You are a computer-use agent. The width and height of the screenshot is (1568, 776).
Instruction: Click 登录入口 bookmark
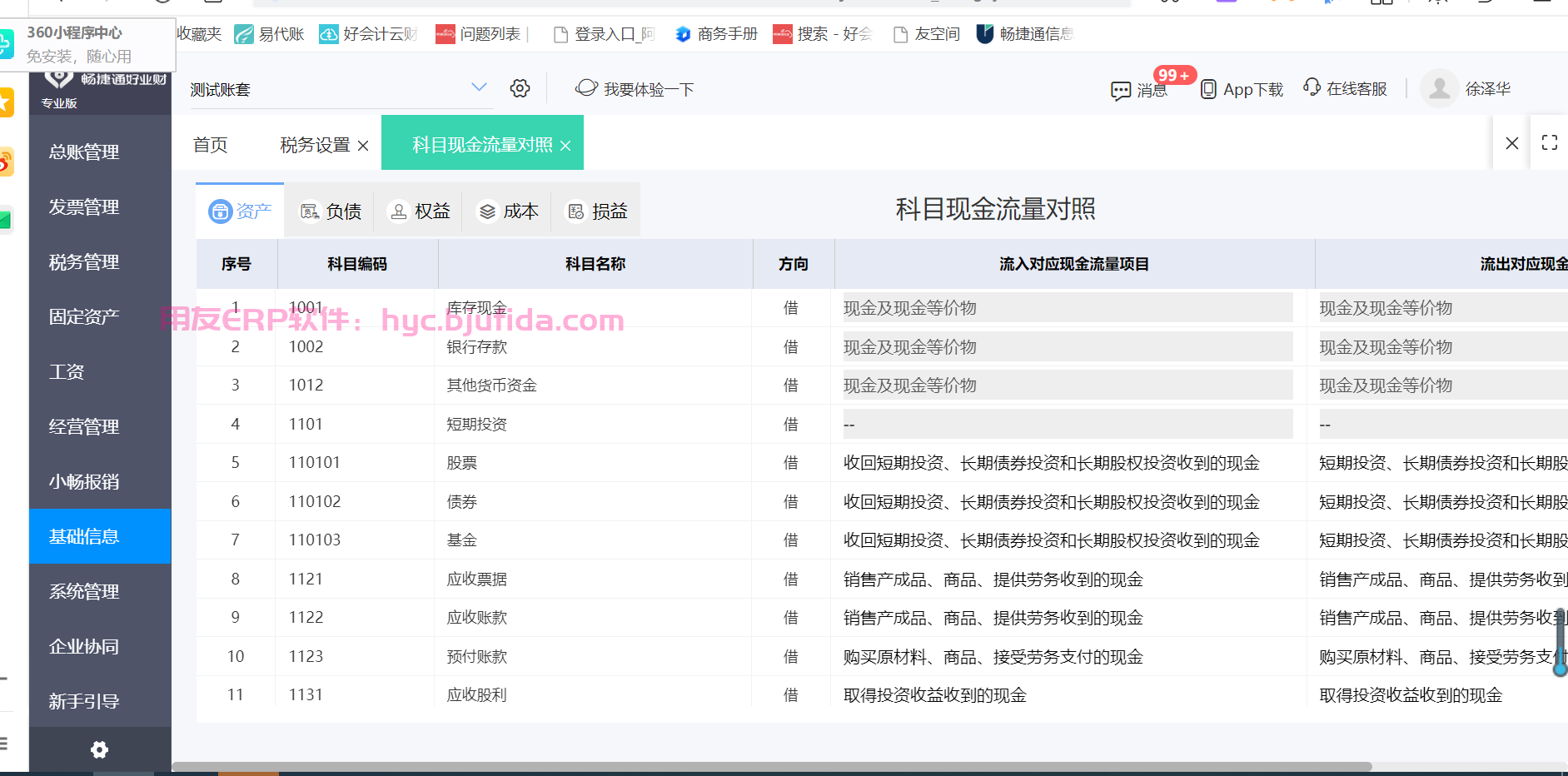pos(605,34)
